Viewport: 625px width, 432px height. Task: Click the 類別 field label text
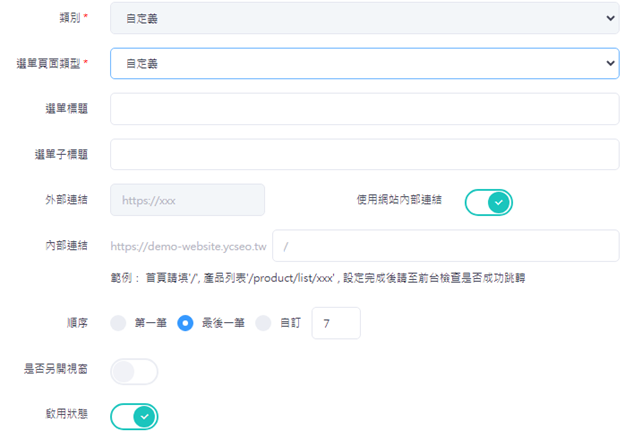coord(68,18)
